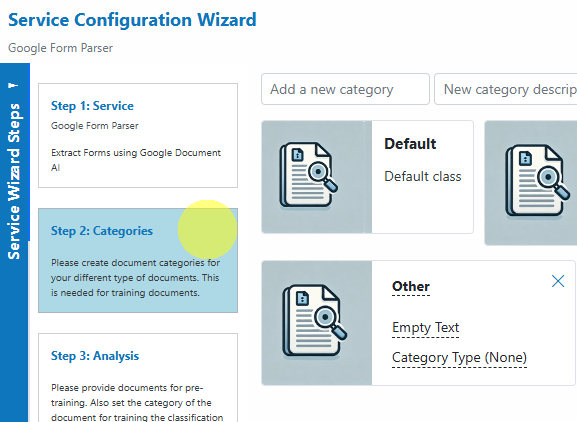
Task: Collapse the Service Wizard Steps sidebar arrow
Action: tap(13, 85)
